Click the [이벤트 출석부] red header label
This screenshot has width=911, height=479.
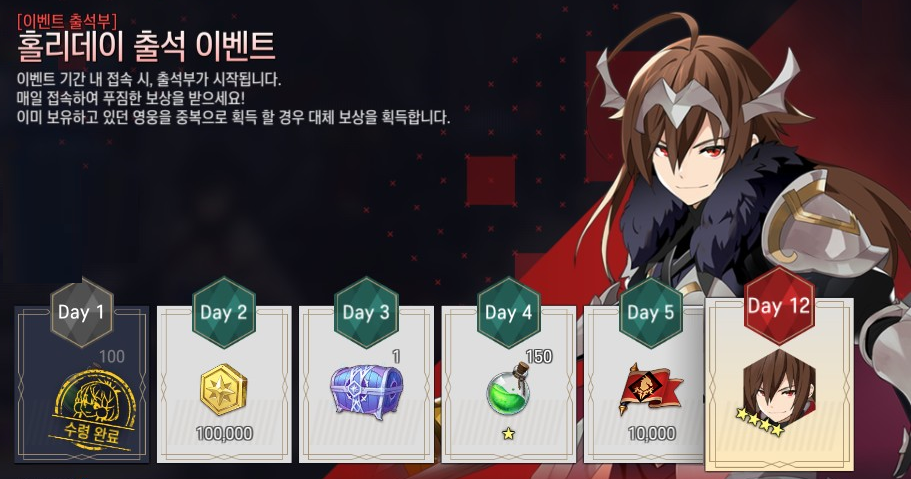[67, 21]
